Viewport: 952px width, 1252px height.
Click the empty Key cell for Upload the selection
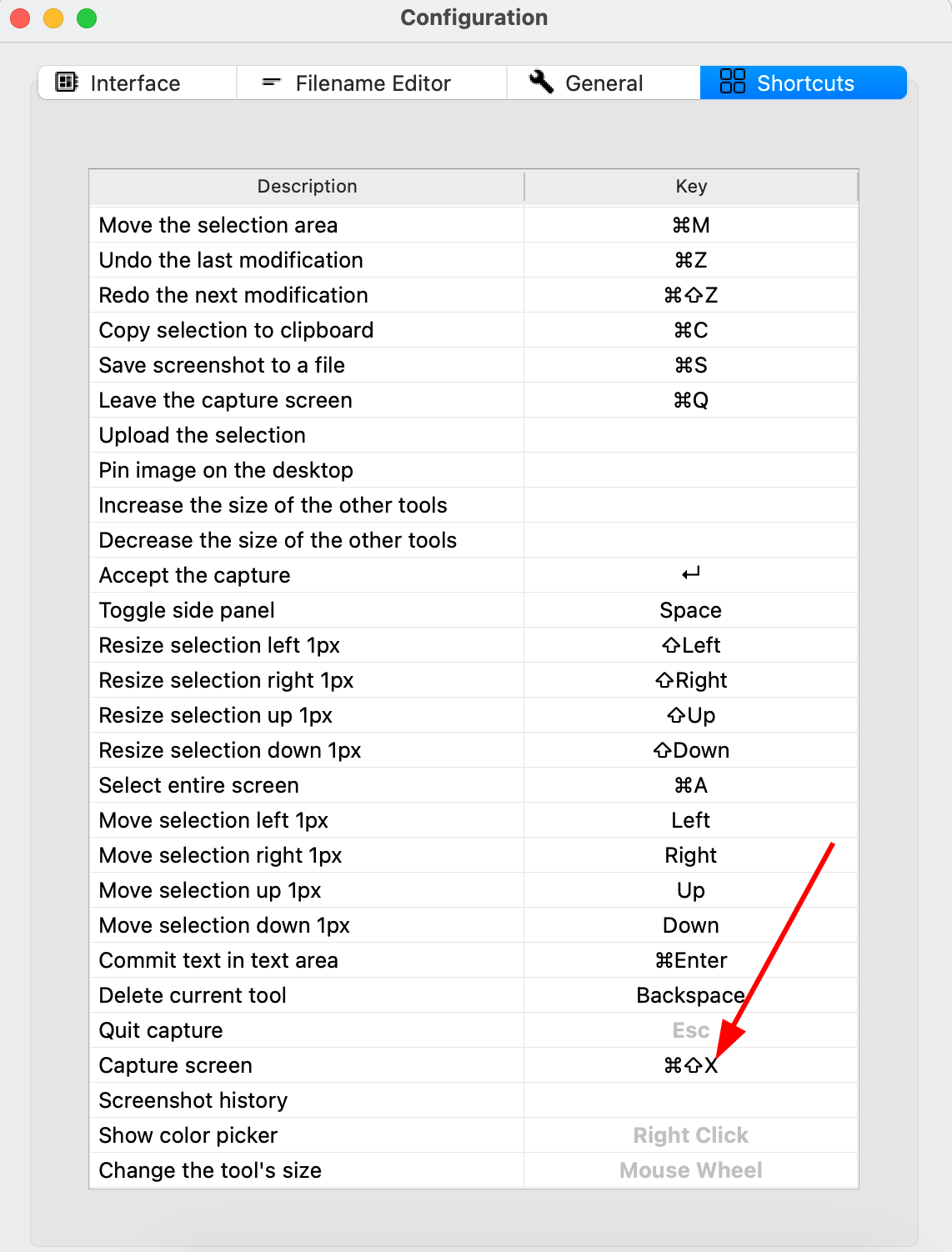point(690,434)
